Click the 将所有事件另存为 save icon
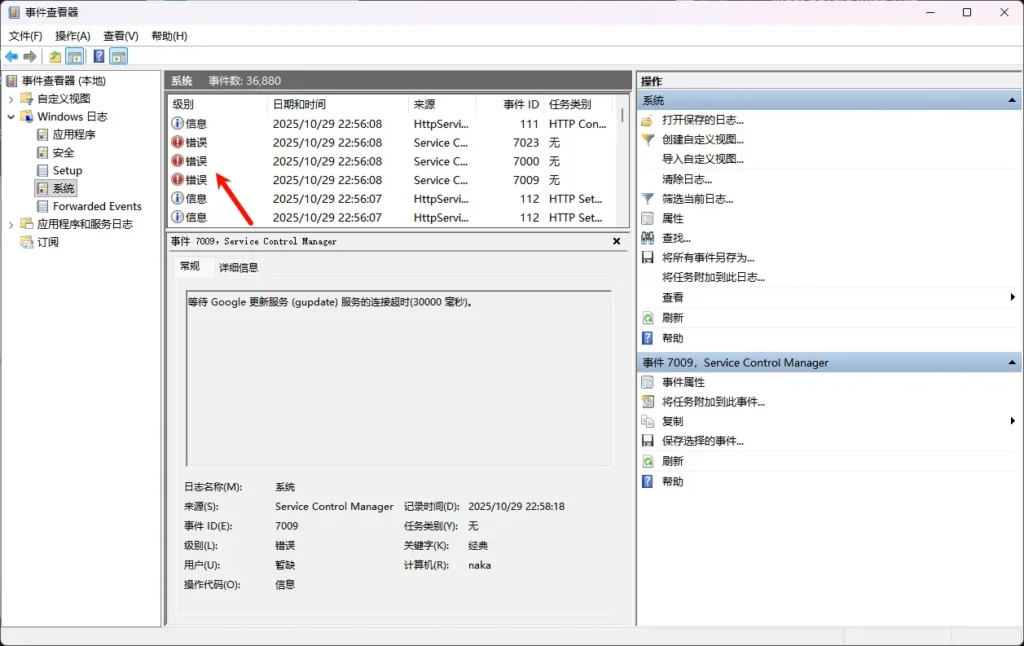The height and width of the screenshot is (646, 1024). point(648,258)
